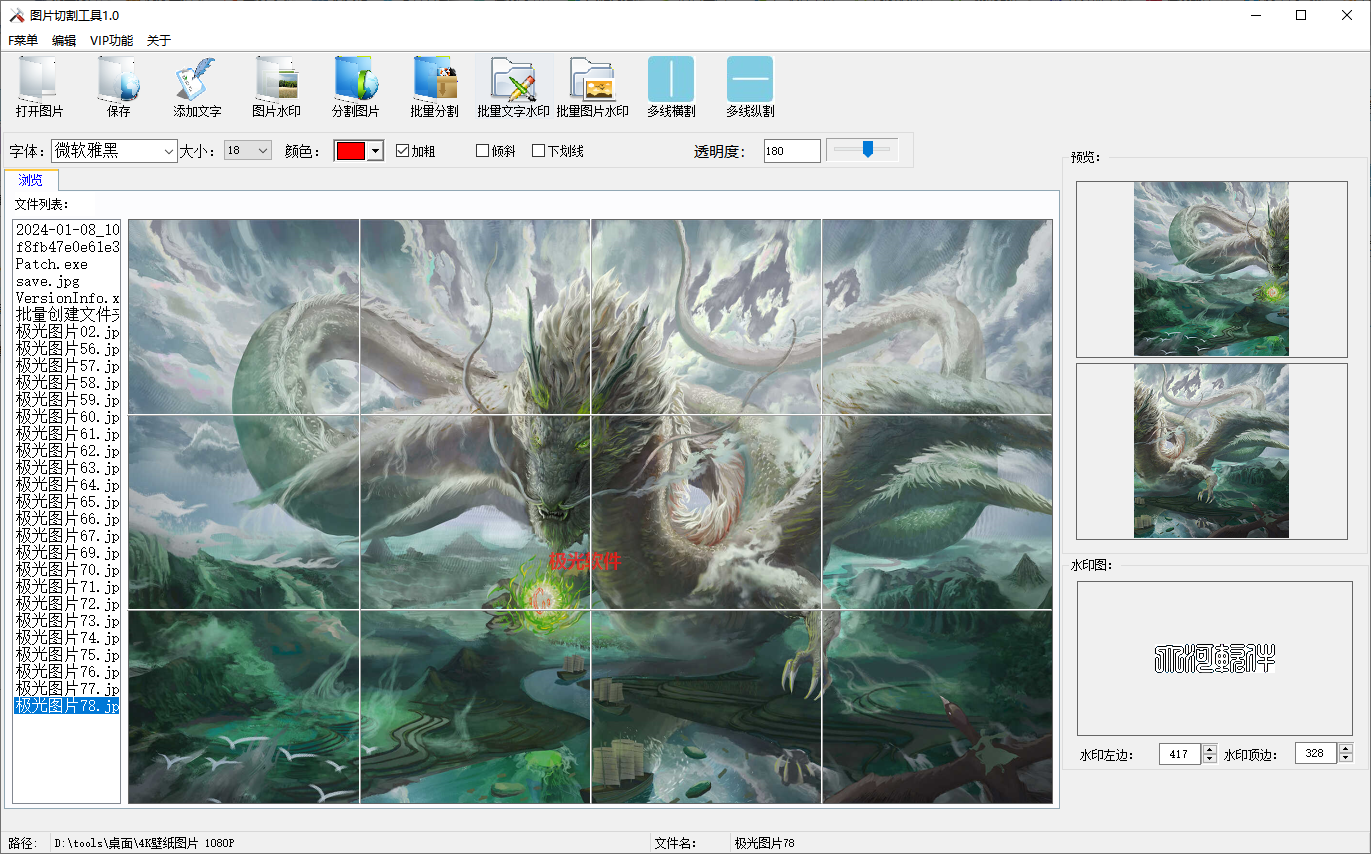Select the VersionInfo file entry

tap(66, 298)
